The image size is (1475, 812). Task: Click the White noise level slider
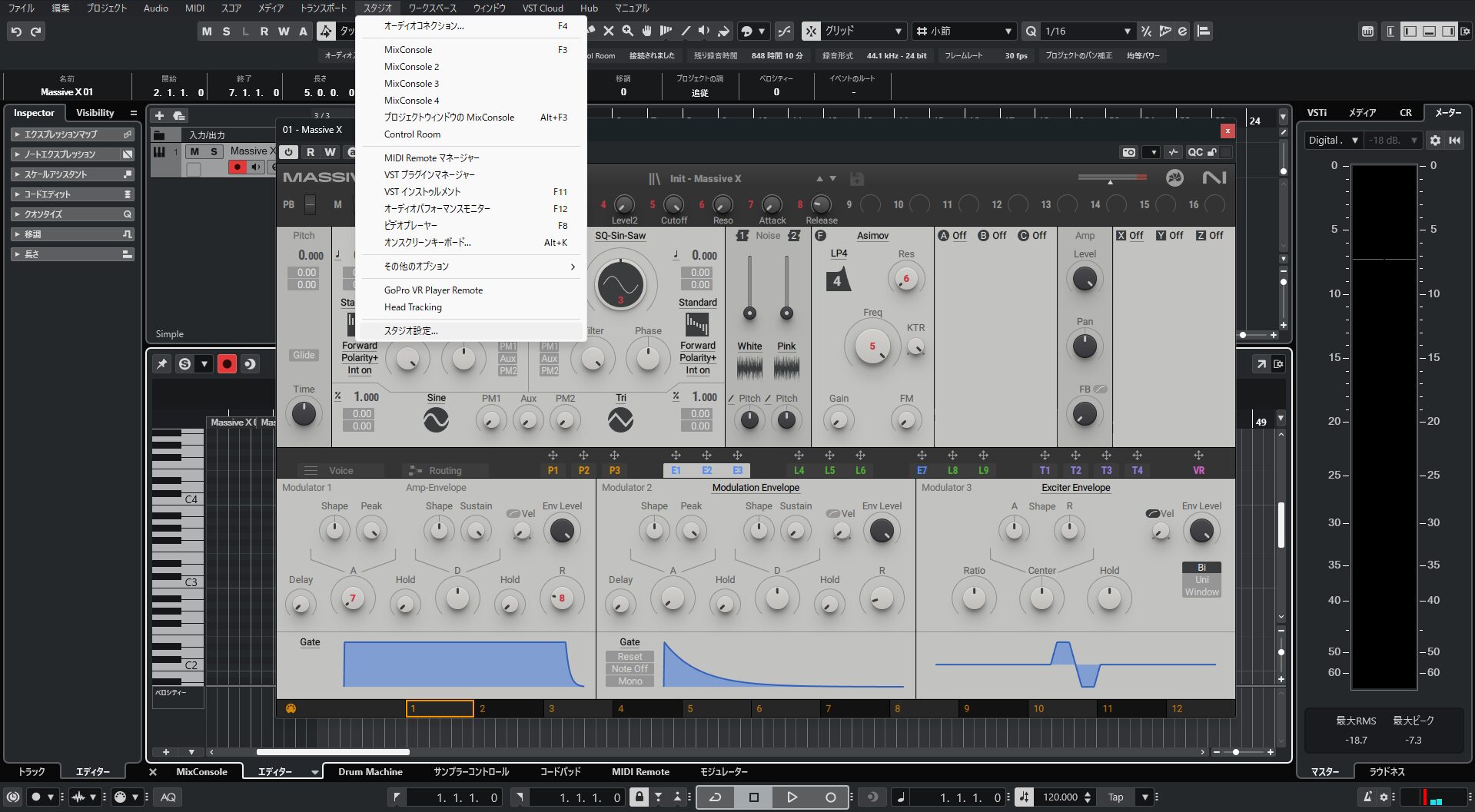pyautogui.click(x=749, y=288)
